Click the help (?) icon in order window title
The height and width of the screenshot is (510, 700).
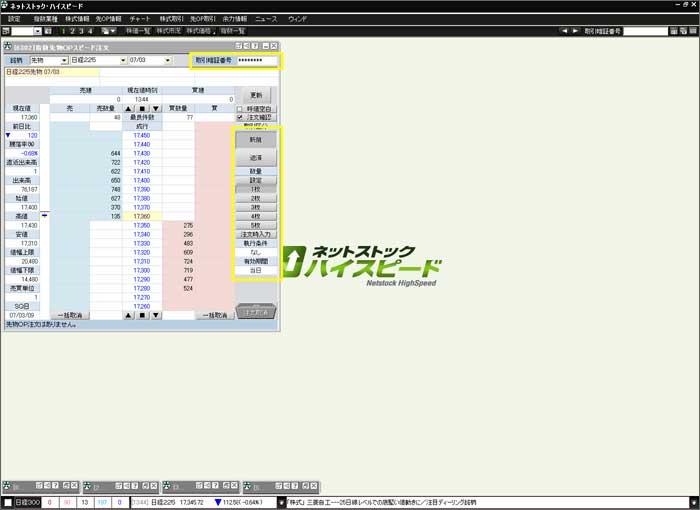point(255,46)
